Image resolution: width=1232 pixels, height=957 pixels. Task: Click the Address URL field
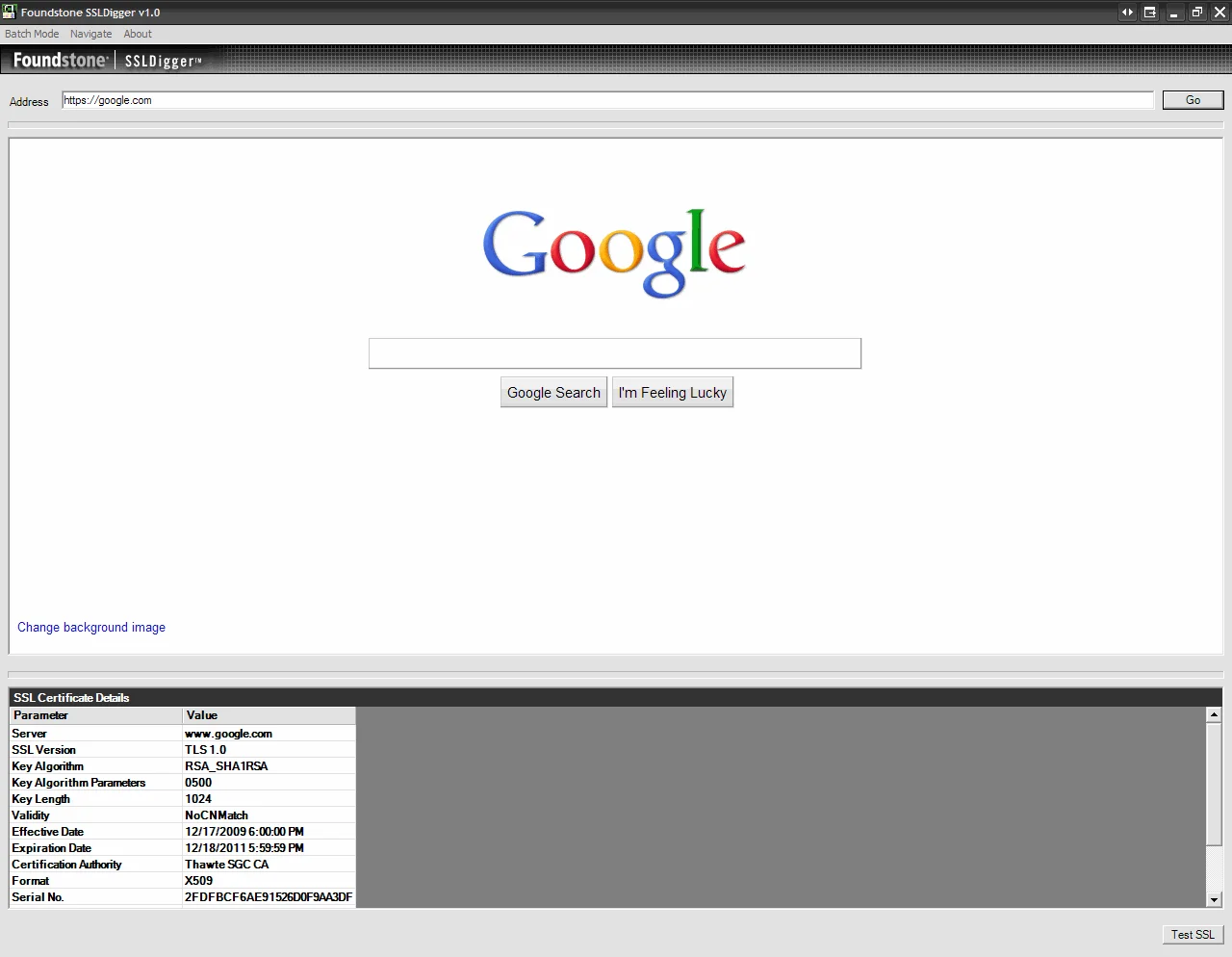[607, 100]
